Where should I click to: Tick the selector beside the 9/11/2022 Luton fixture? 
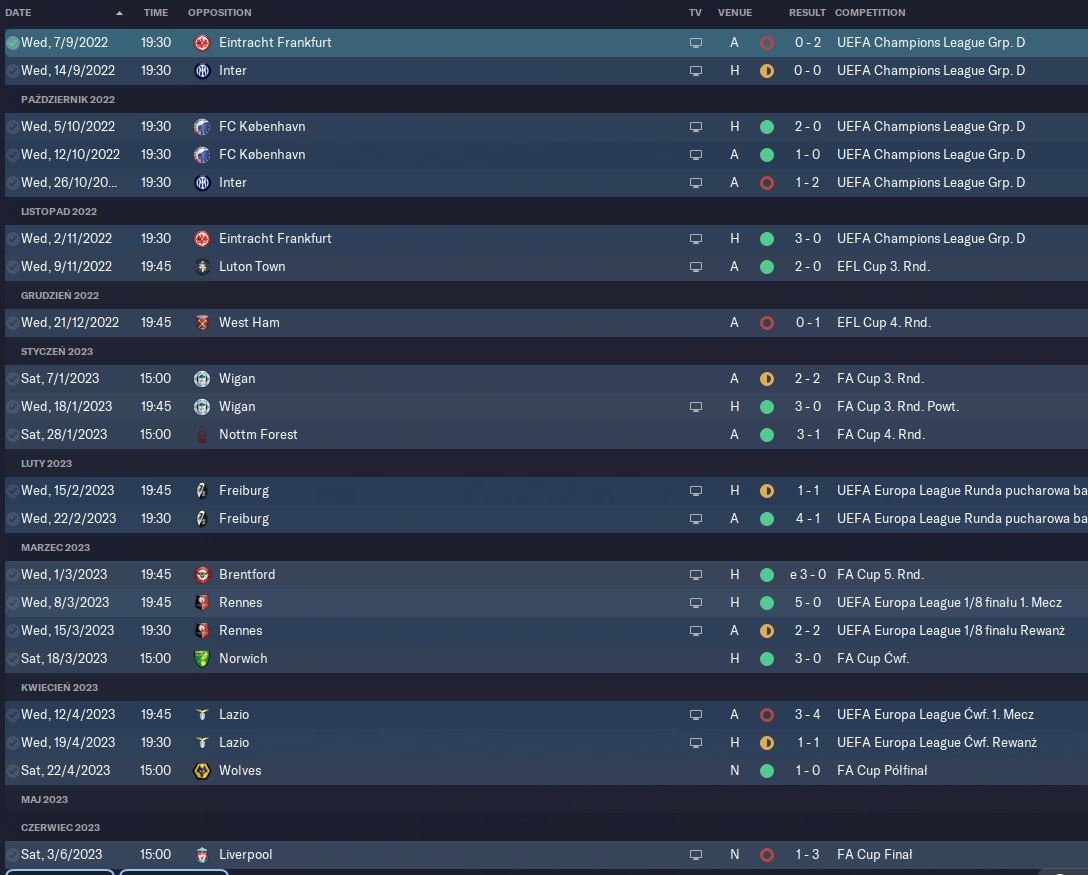click(x=13, y=267)
